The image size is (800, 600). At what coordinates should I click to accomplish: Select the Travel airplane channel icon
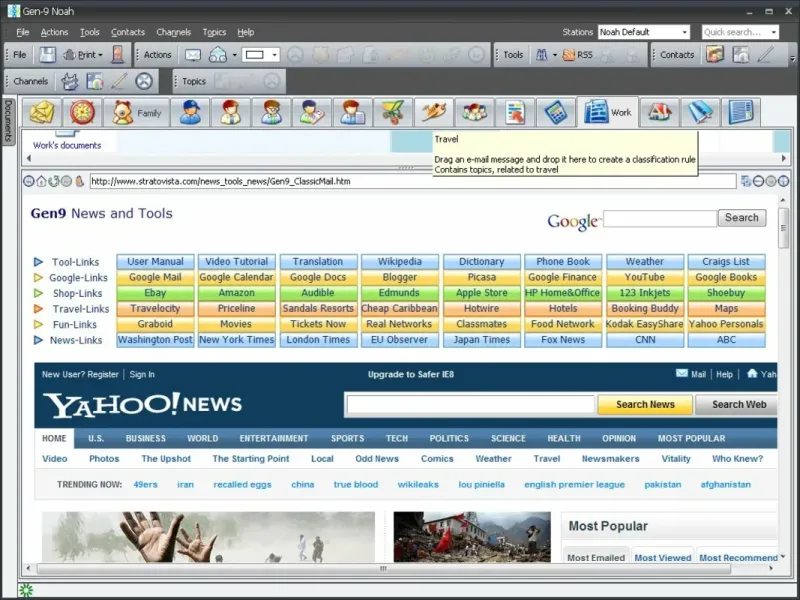(434, 112)
